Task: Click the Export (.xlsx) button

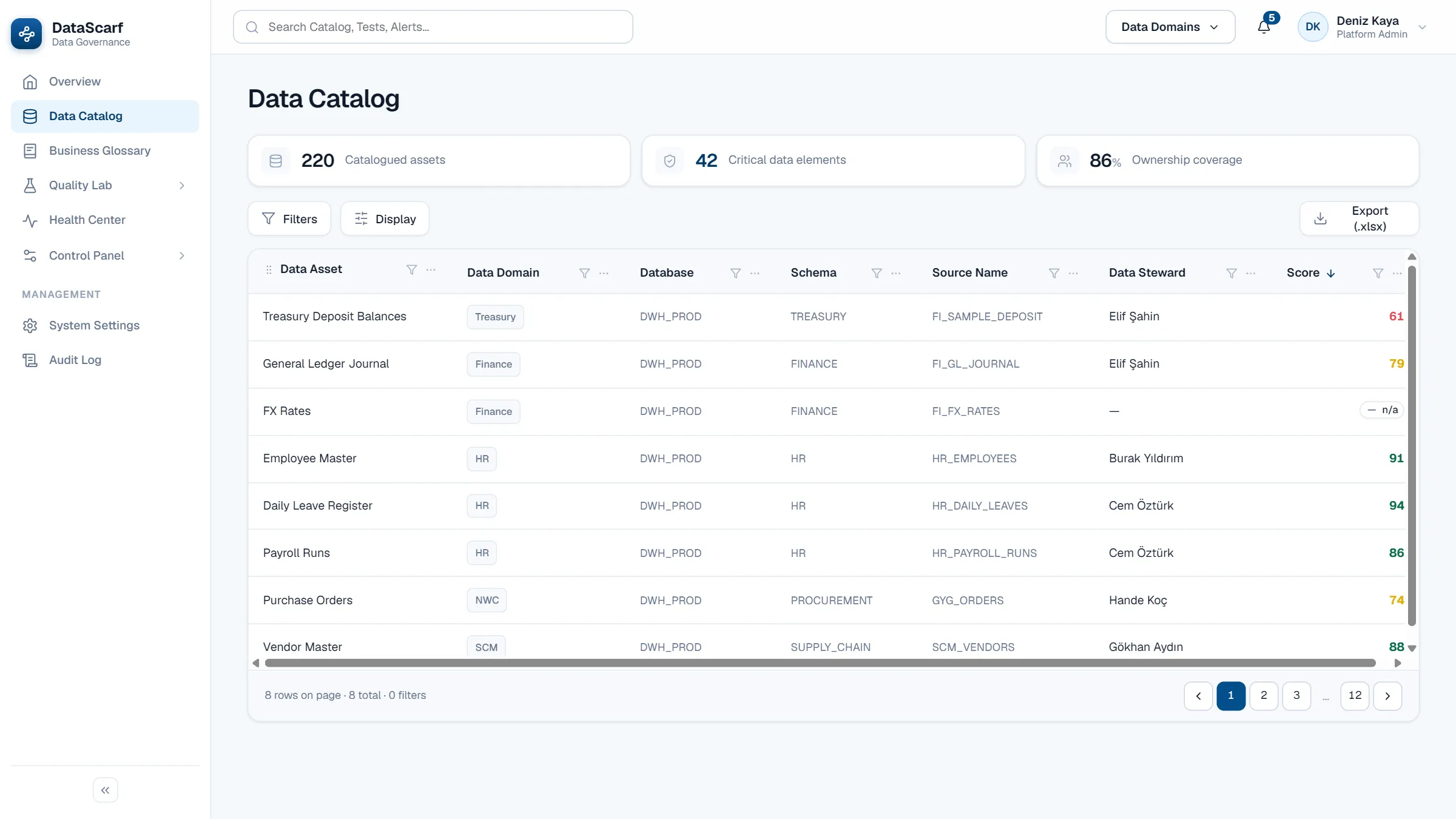Action: click(x=1359, y=218)
